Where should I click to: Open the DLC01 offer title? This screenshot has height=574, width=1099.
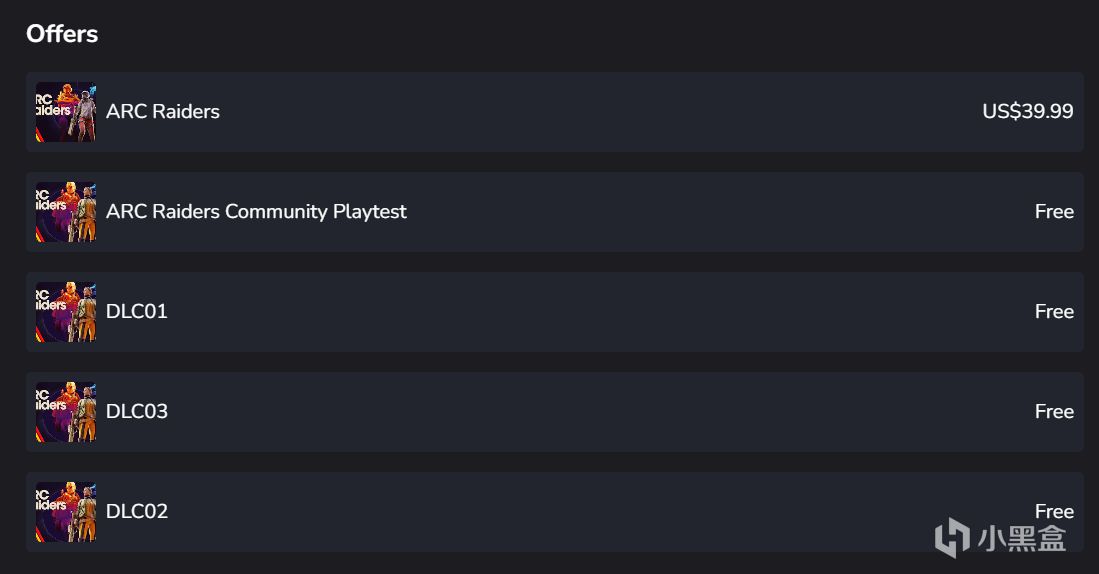point(137,311)
